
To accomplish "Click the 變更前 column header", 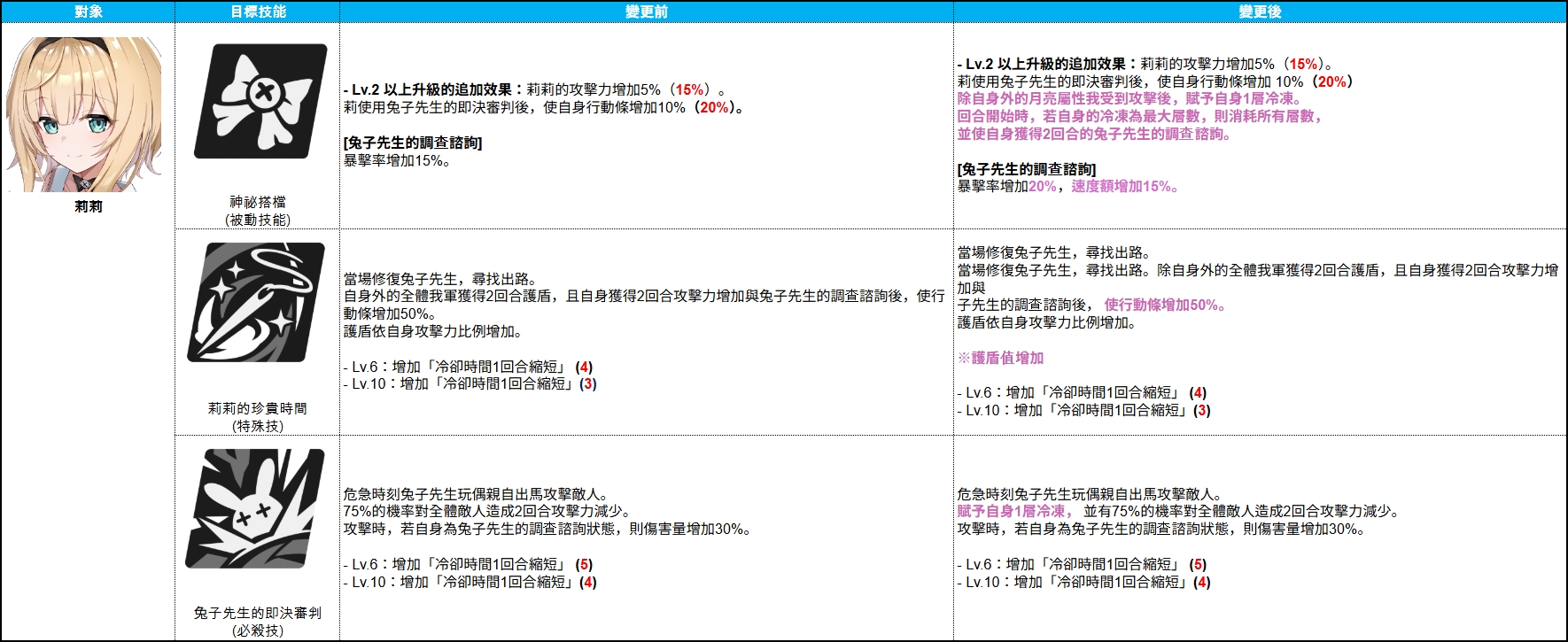I will [x=647, y=12].
